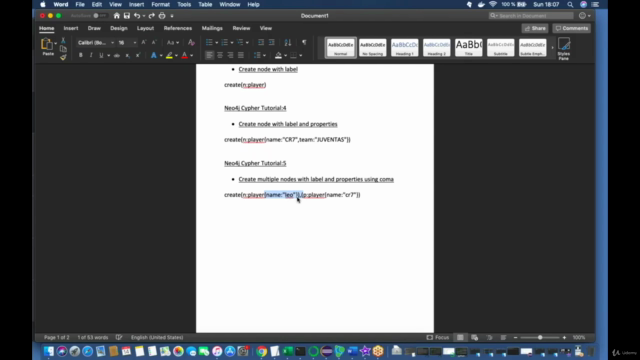Activate the Format Painter brush
640x360 pixels.
point(63,57)
